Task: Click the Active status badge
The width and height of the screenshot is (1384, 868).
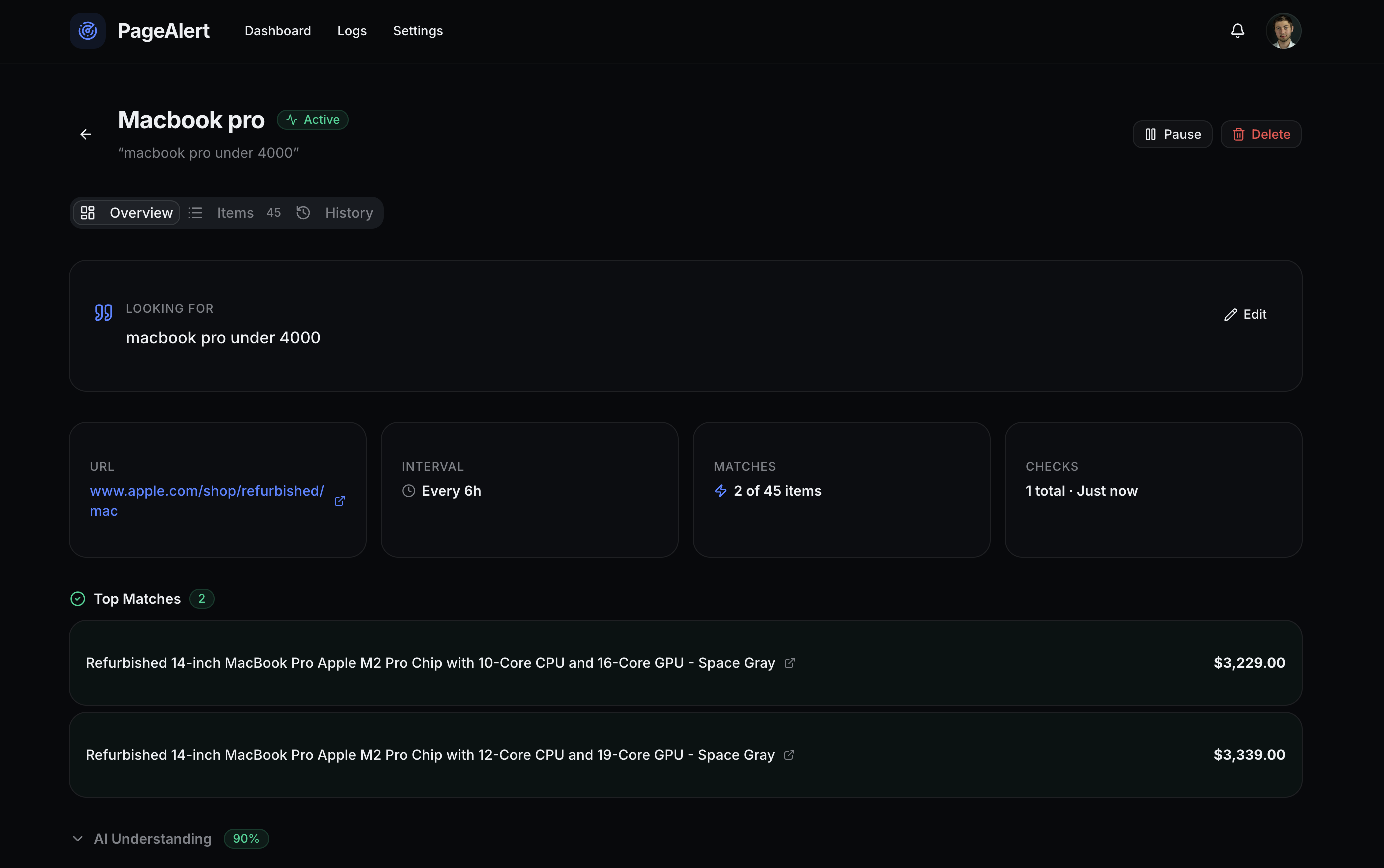Action: (313, 120)
